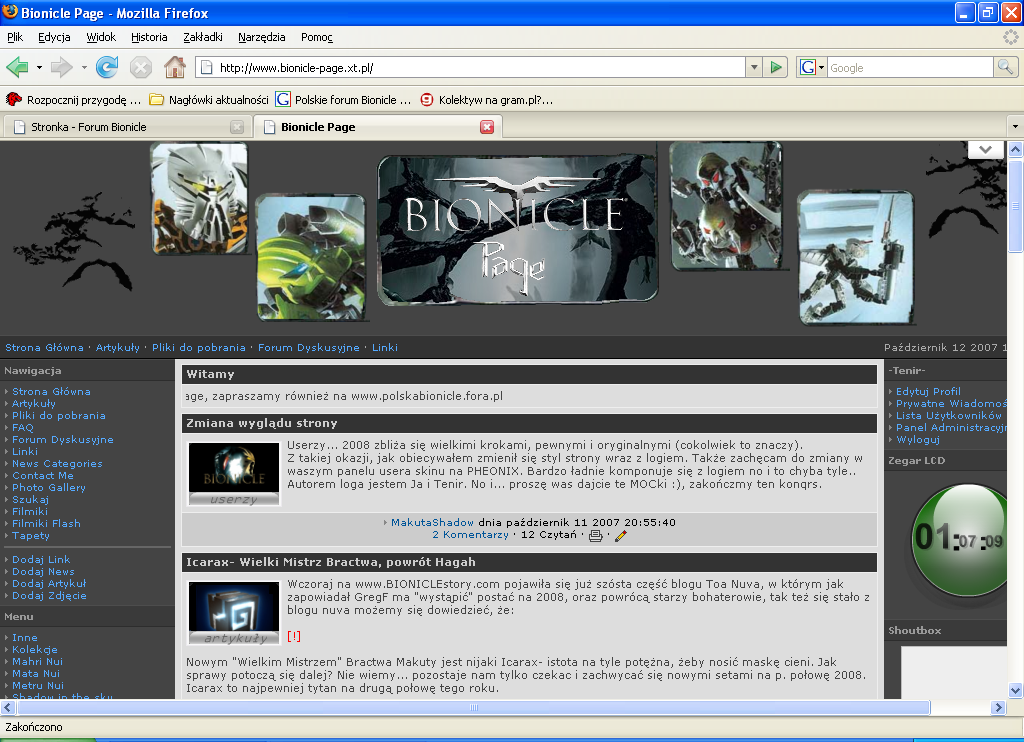
Task: Click the Reload page icon
Action: pos(107,67)
